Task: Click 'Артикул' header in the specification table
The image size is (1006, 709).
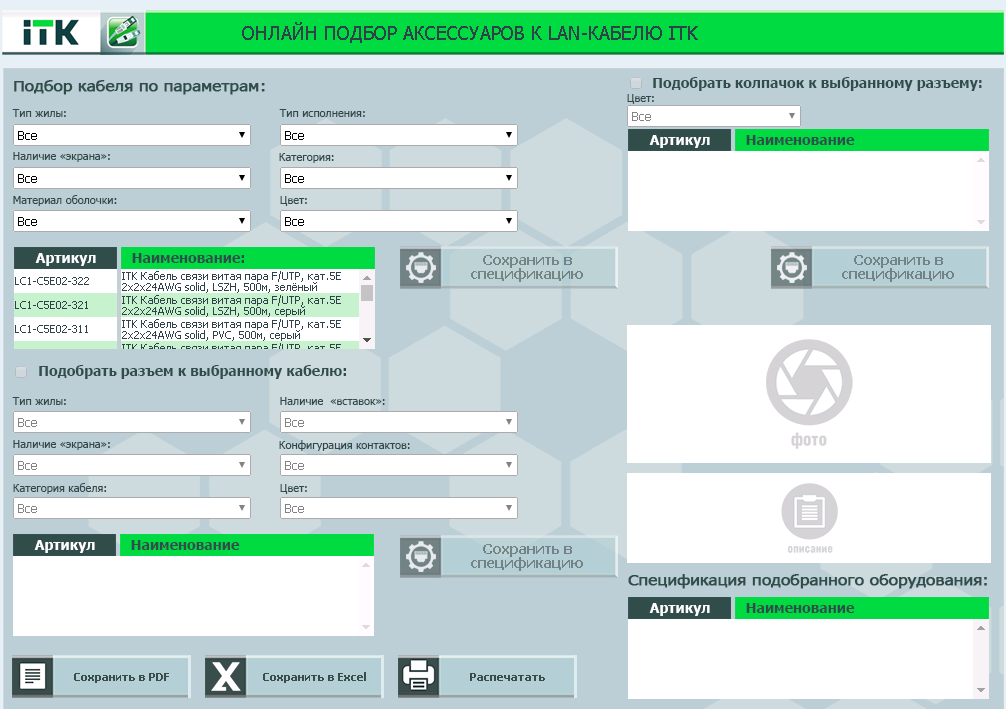Action: 679,608
